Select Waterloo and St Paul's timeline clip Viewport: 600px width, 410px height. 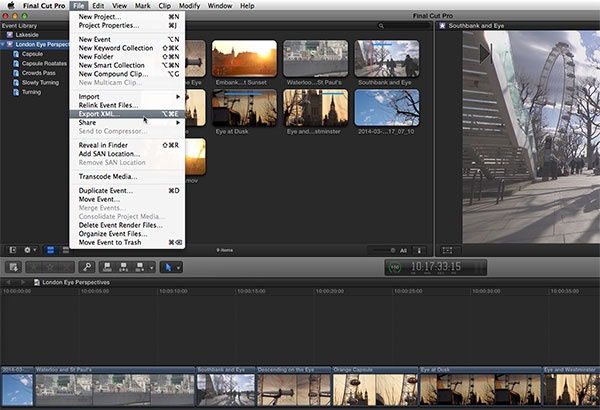114,387
